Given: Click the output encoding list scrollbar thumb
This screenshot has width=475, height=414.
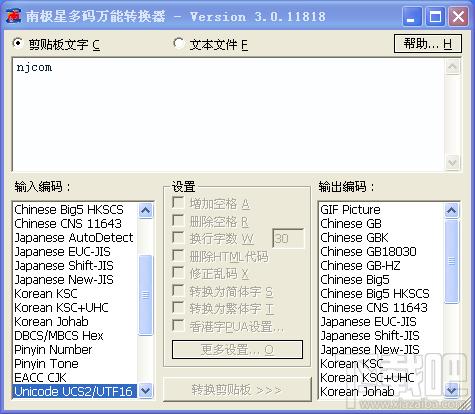Looking at the screenshot, I should click(x=452, y=261).
